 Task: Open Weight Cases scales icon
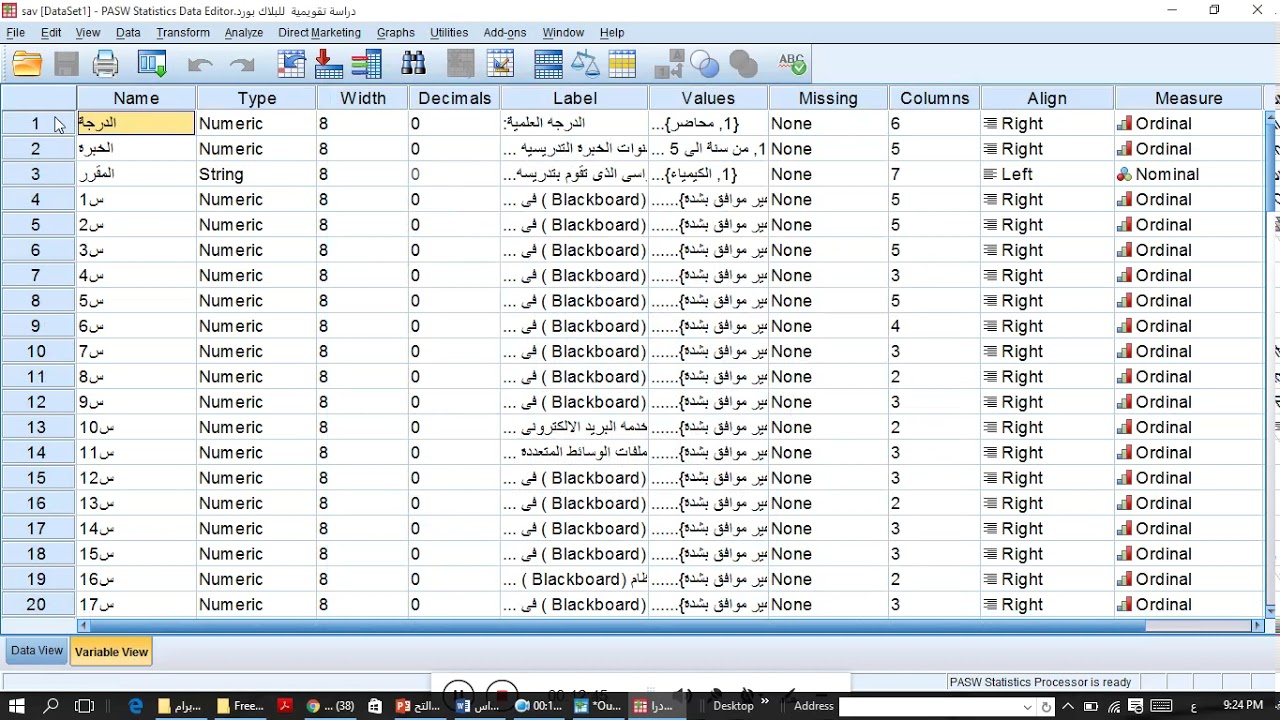(x=585, y=65)
